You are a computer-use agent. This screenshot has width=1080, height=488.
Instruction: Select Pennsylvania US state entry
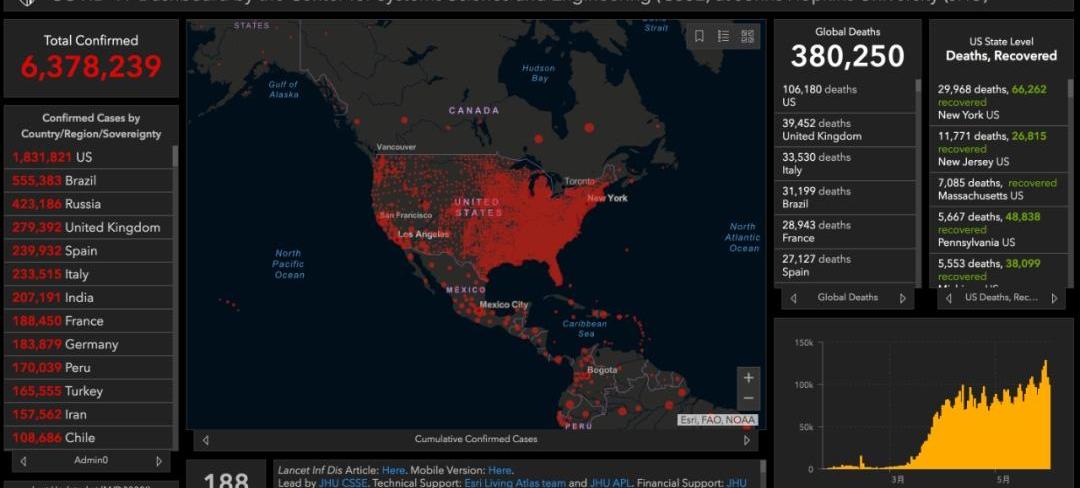tap(1001, 230)
